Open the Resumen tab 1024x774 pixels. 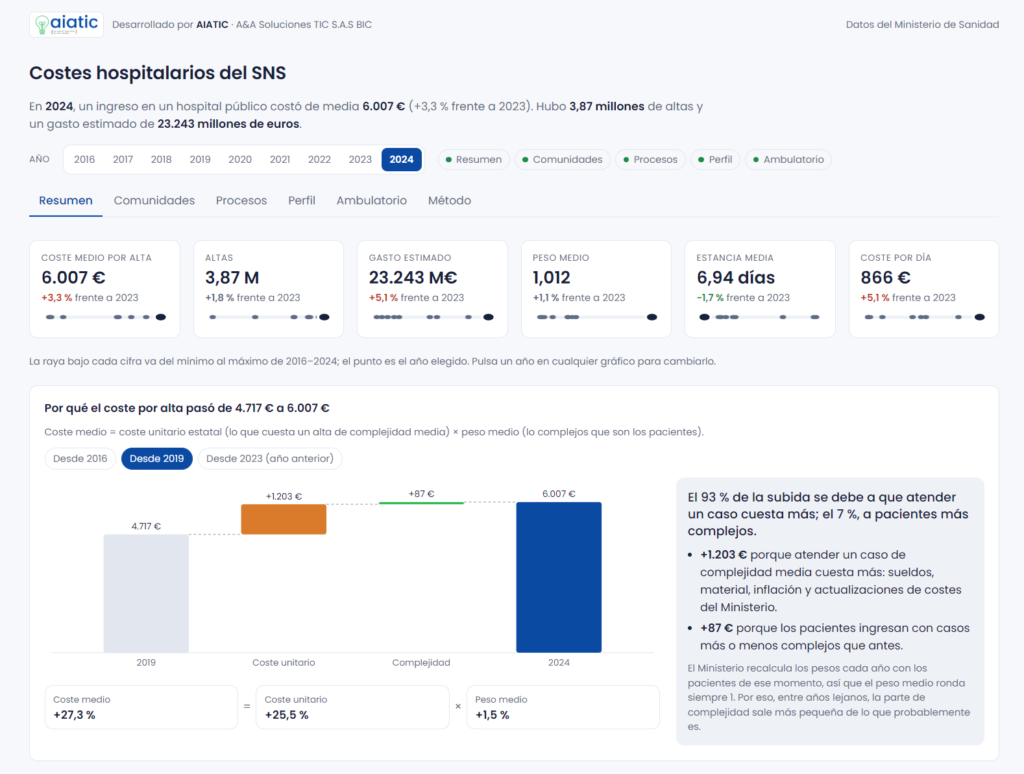coord(65,201)
